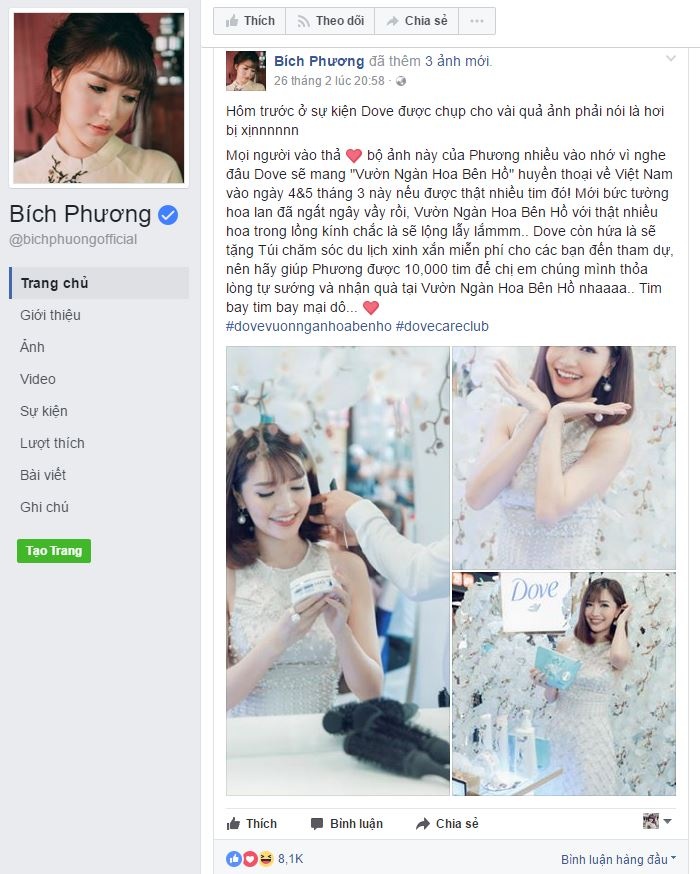Like the post with bottom Thích button
The image size is (700, 874).
[252, 823]
